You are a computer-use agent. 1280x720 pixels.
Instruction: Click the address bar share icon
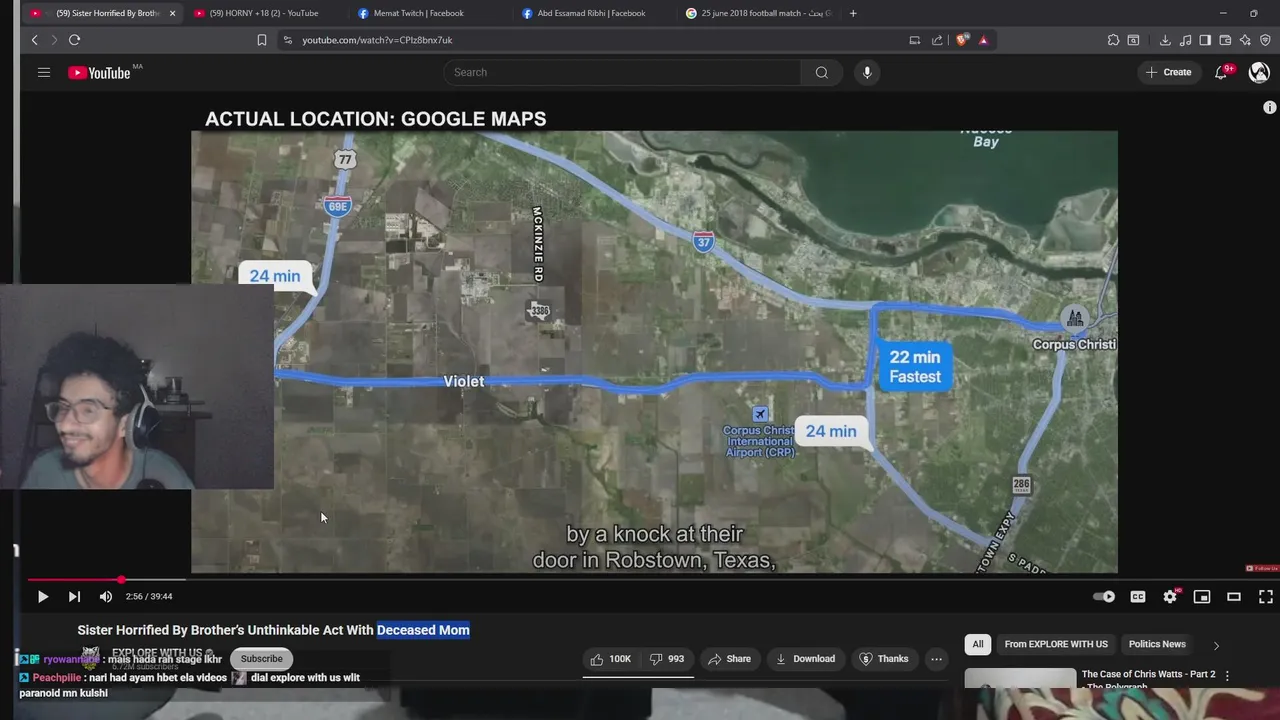[x=937, y=40]
